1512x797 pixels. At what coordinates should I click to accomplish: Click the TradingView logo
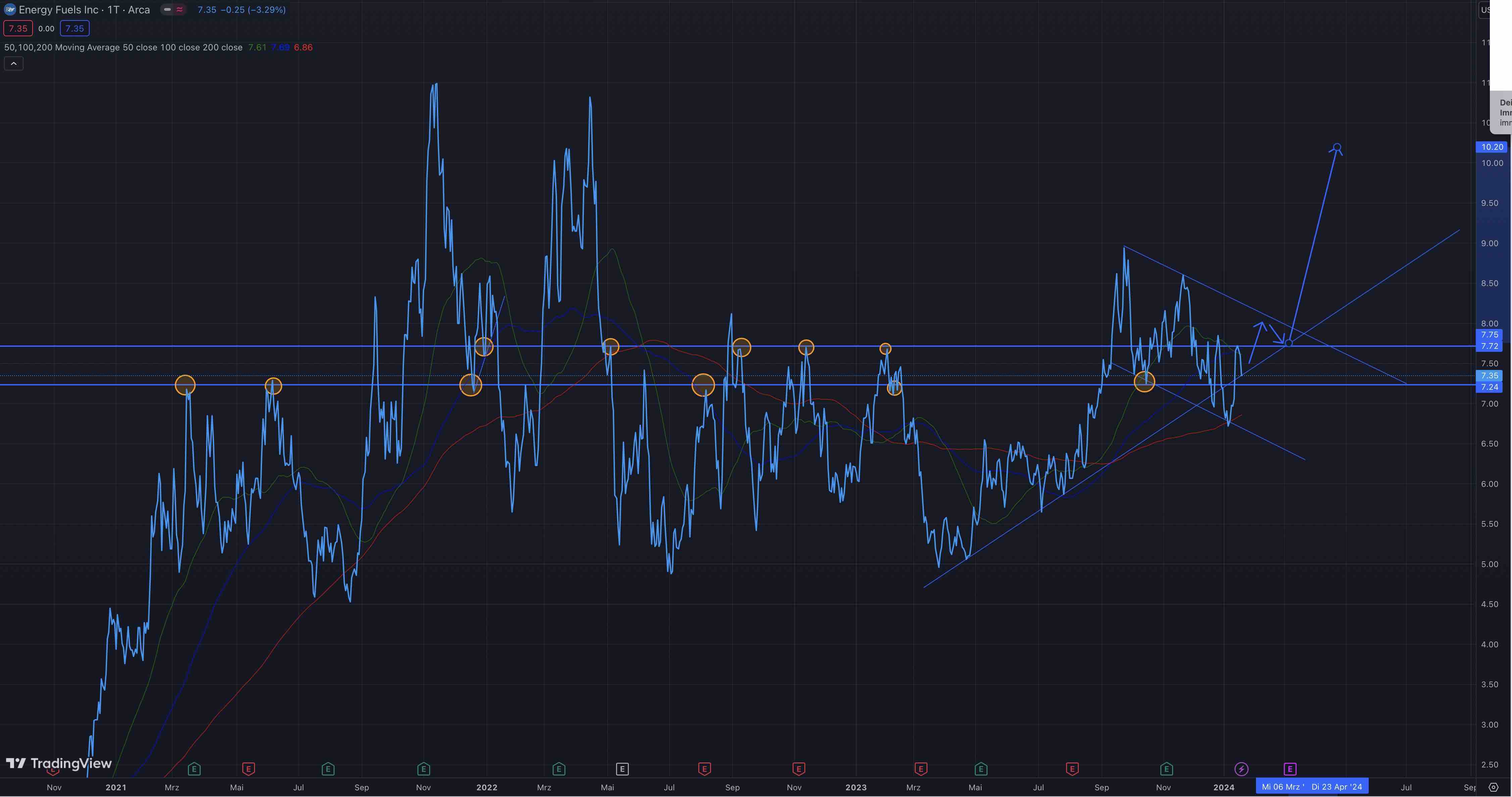click(x=59, y=763)
